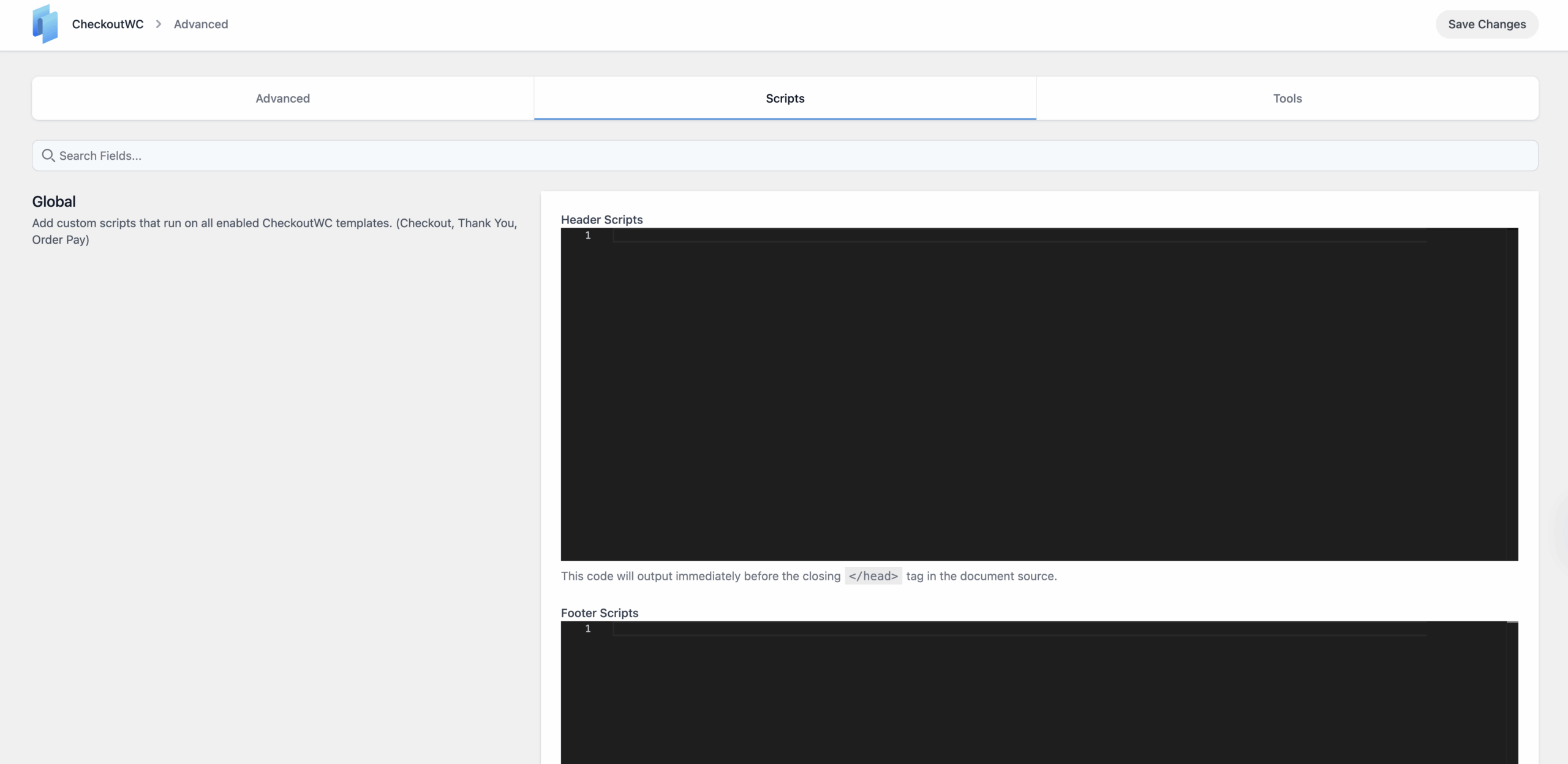Click the Advanced breadcrumb label

[x=201, y=24]
